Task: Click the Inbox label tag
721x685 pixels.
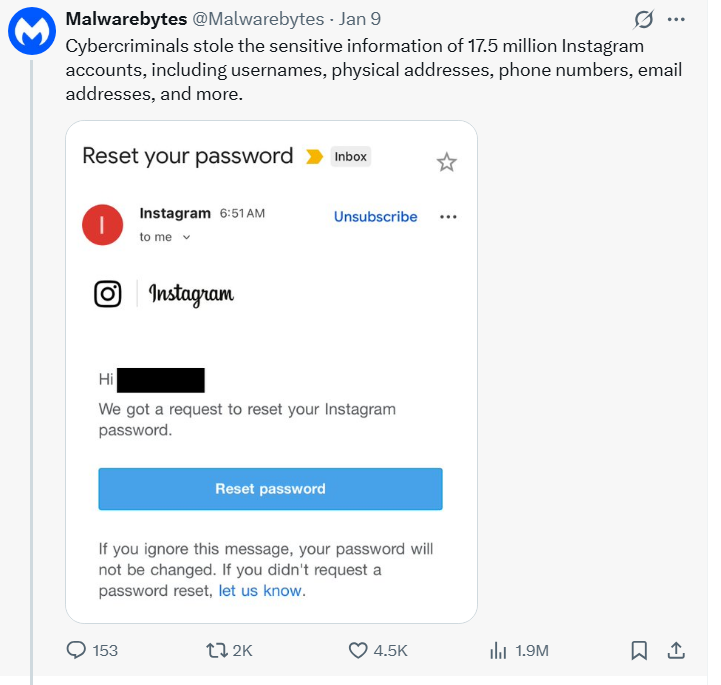Action: (351, 157)
